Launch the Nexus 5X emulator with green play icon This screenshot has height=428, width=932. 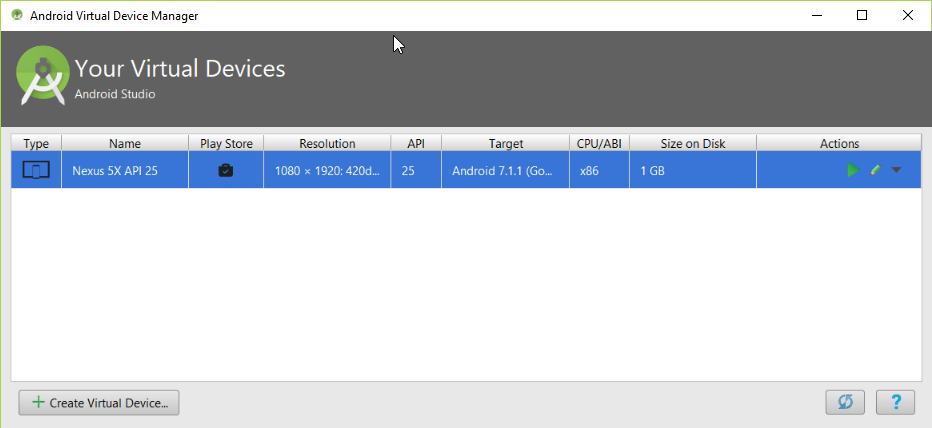tap(852, 171)
